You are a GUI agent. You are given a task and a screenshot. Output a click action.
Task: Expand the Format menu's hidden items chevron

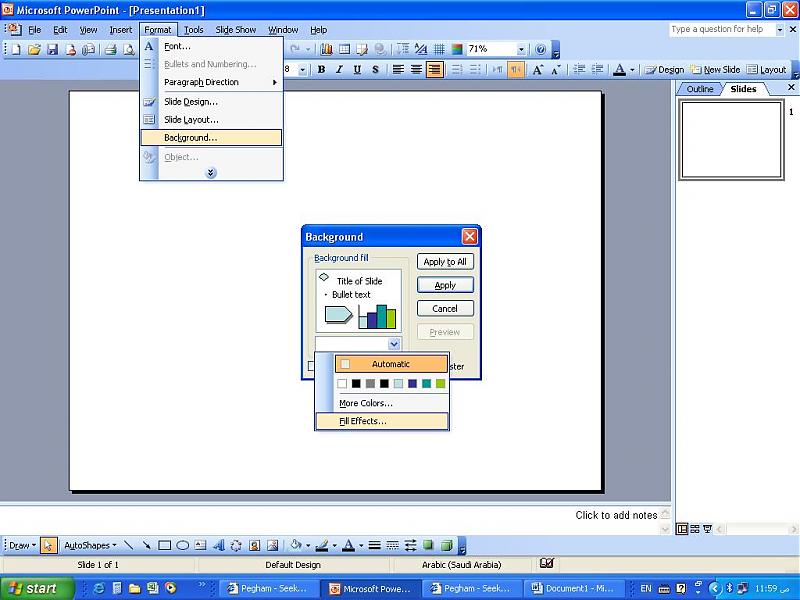211,173
